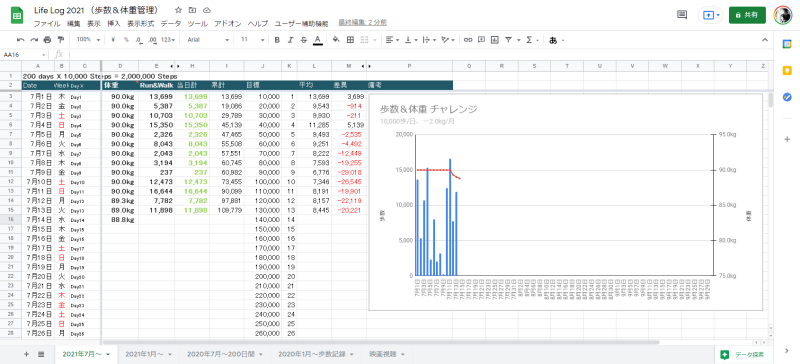The width and height of the screenshot is (800, 364).
Task: Open the vertical align dropdown
Action: coord(411,40)
